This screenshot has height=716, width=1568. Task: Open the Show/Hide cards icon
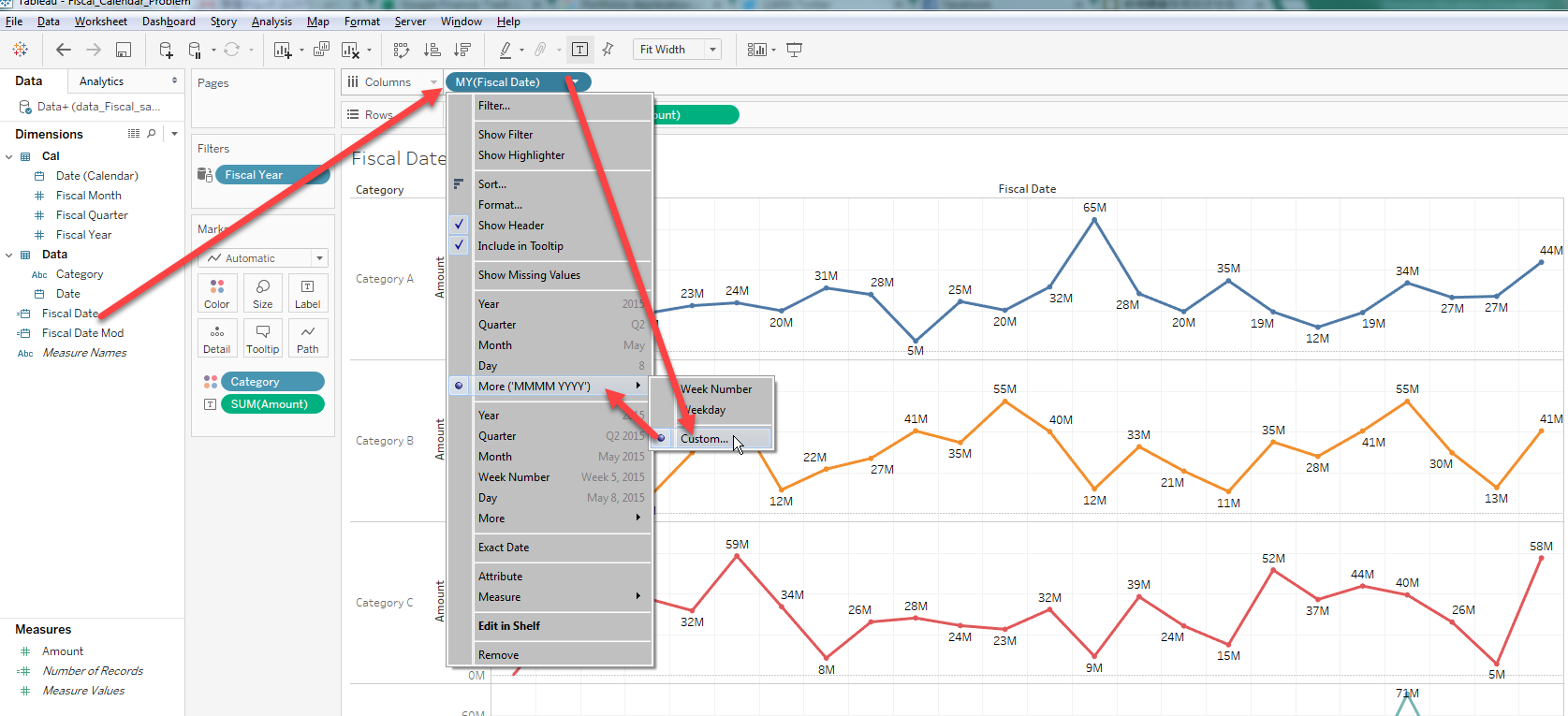[x=757, y=50]
